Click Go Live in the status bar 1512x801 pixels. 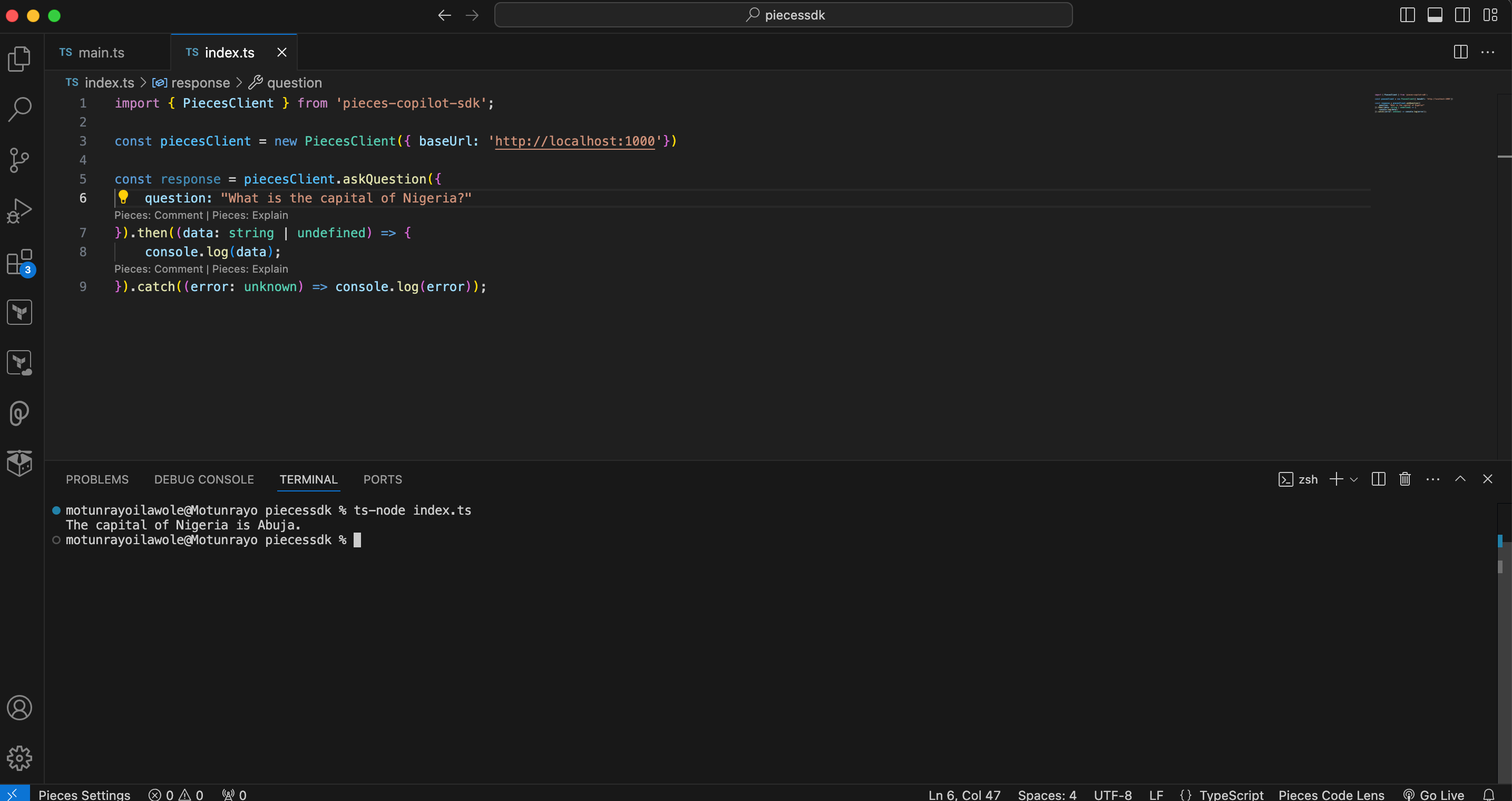pyautogui.click(x=1441, y=795)
